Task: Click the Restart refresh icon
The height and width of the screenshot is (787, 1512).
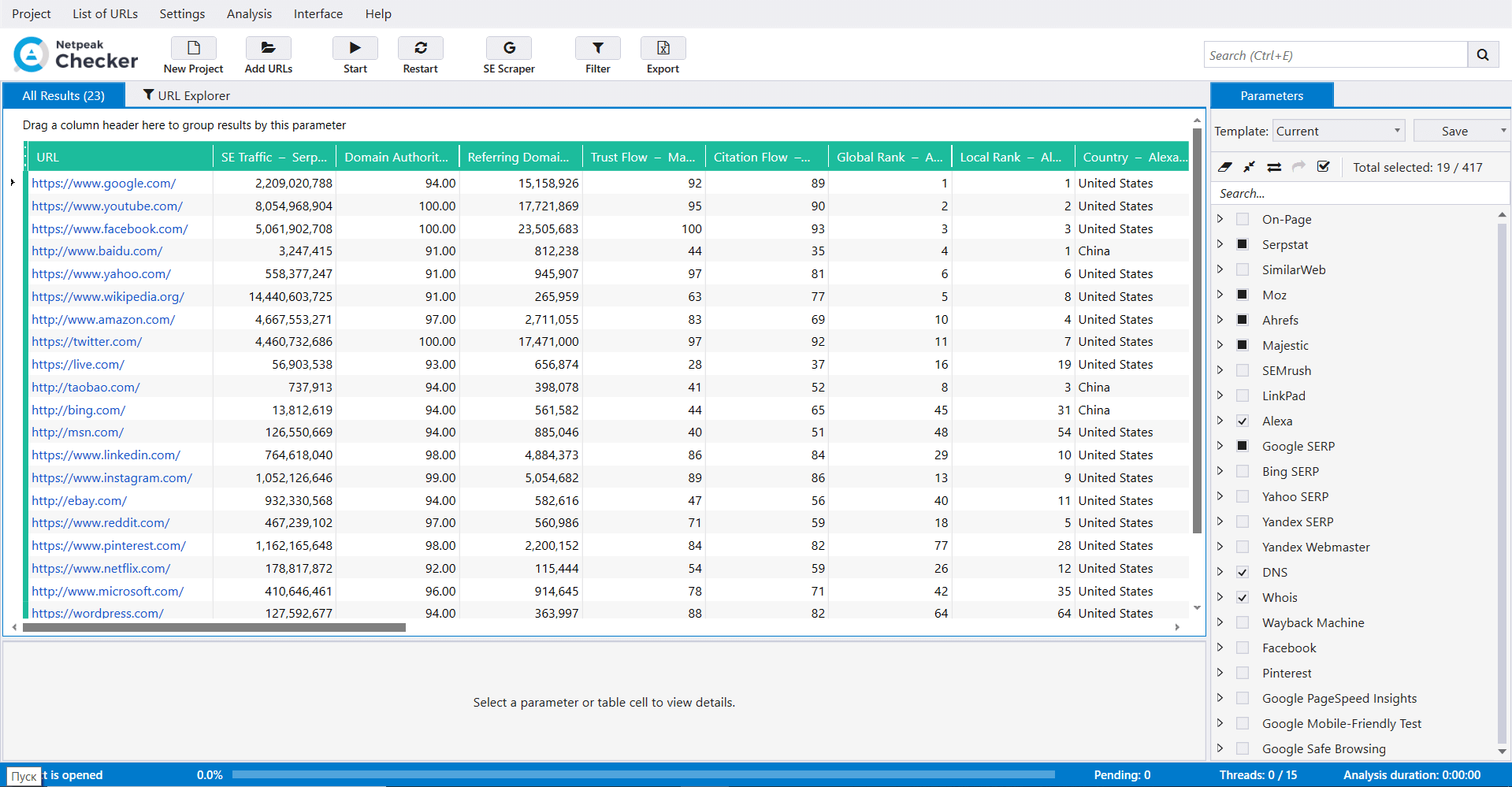Action: (x=421, y=48)
